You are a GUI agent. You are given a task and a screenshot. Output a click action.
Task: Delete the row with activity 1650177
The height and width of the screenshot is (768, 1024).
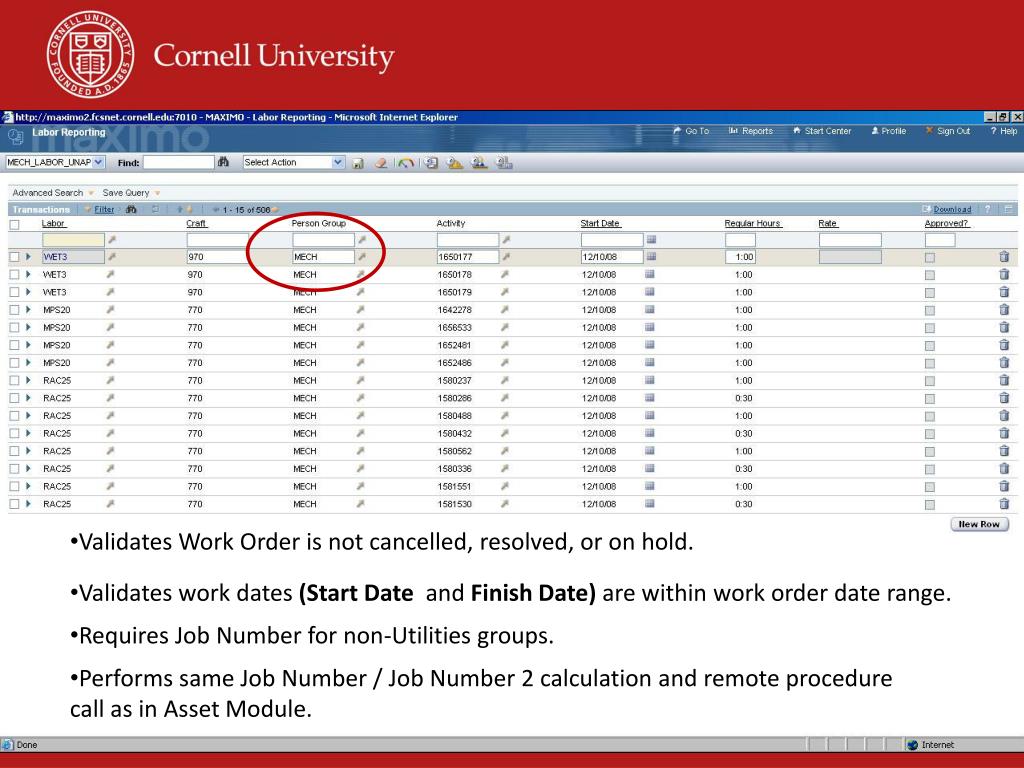point(1004,257)
